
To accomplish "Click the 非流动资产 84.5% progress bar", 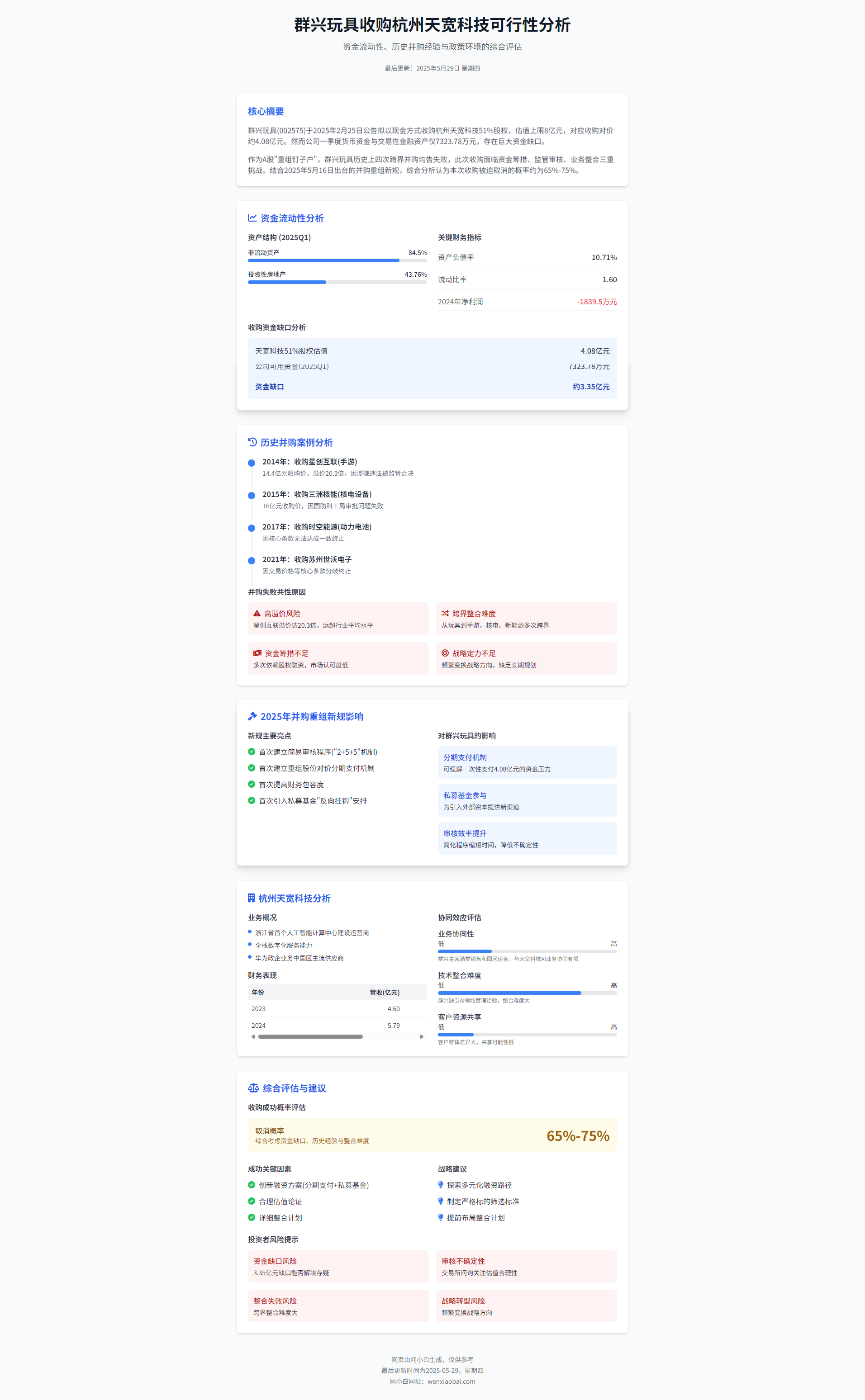I will click(x=337, y=260).
